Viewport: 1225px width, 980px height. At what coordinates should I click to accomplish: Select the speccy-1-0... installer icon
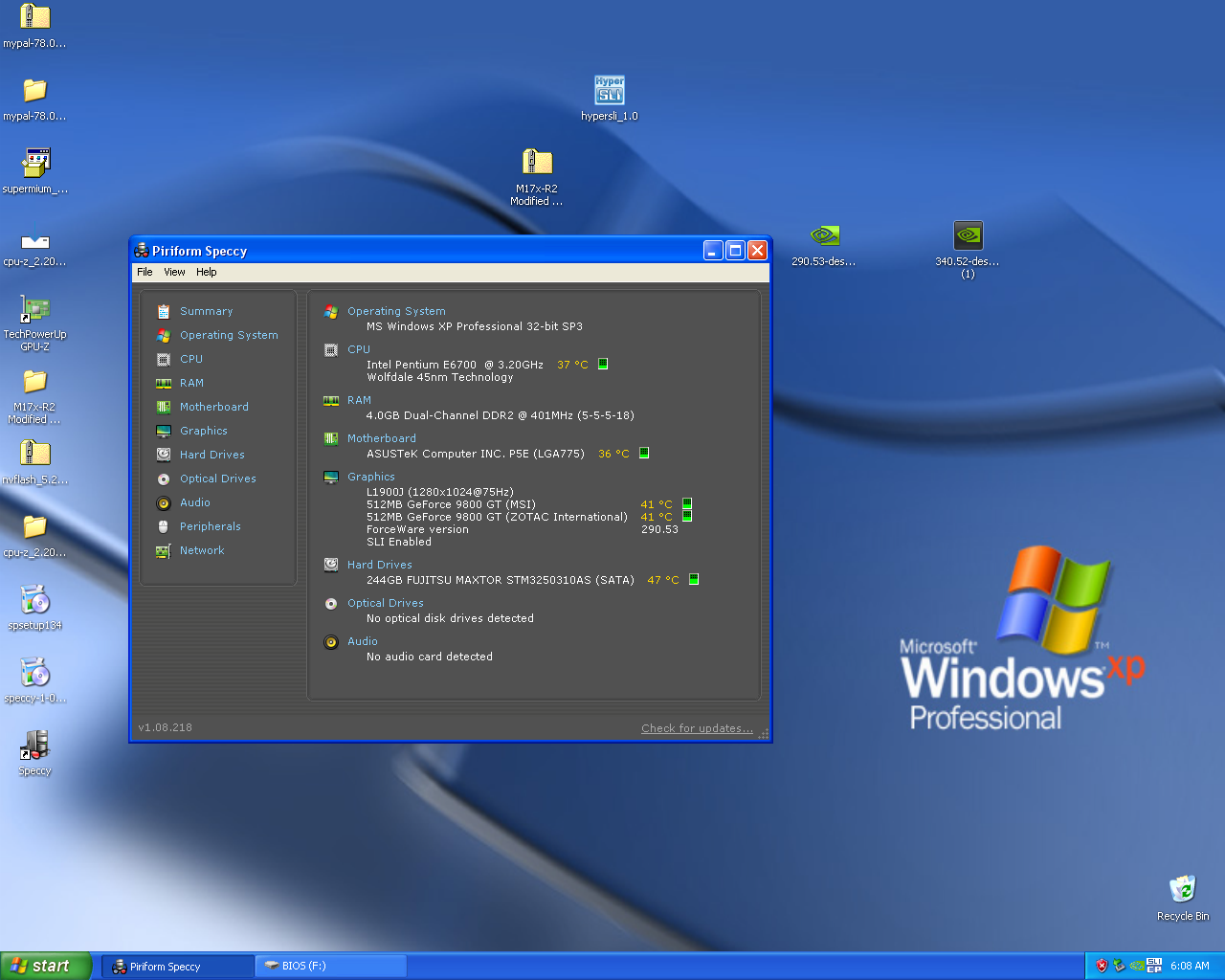34,680
